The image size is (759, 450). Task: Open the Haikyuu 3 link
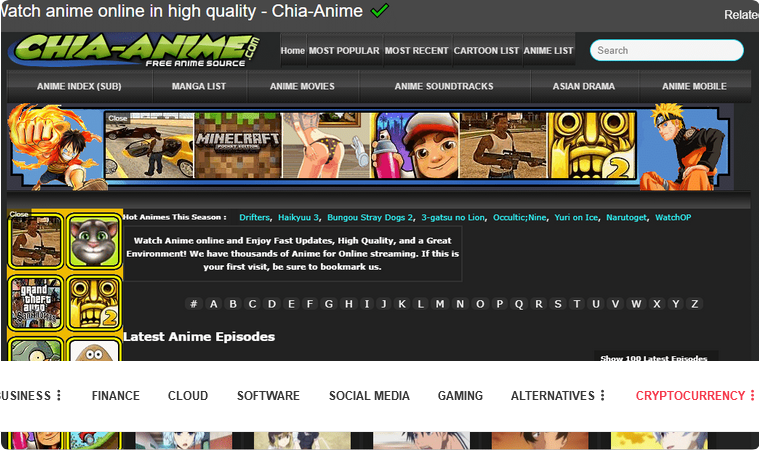tap(298, 217)
